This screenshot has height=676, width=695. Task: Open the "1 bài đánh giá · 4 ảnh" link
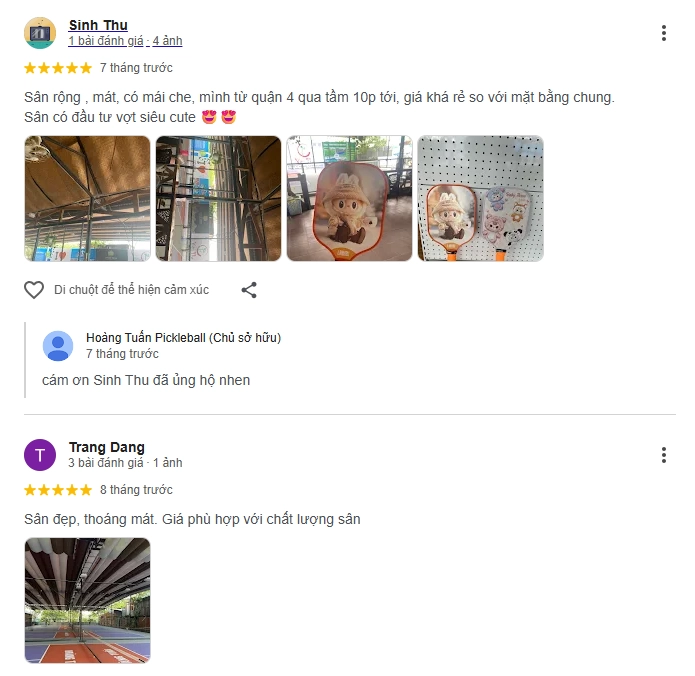[x=125, y=41]
